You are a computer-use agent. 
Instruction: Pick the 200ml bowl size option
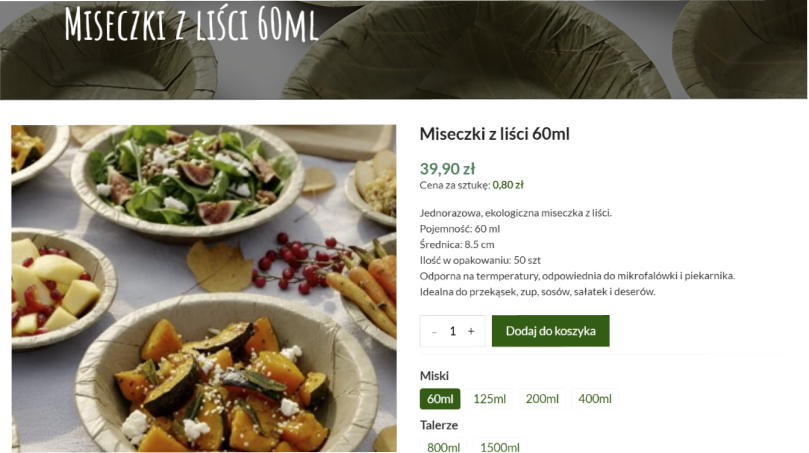pos(542,399)
